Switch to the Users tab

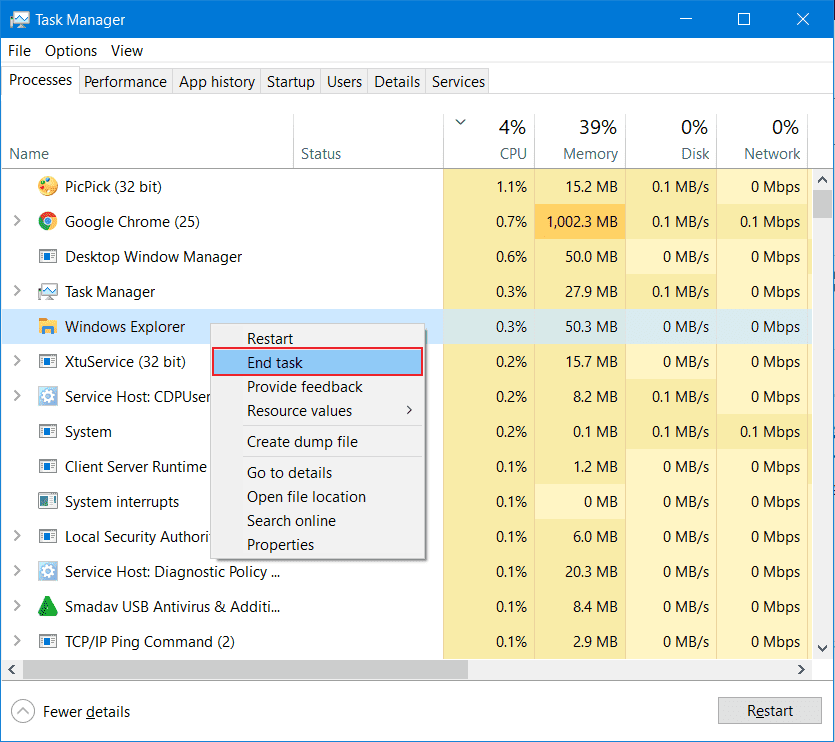coord(344,81)
